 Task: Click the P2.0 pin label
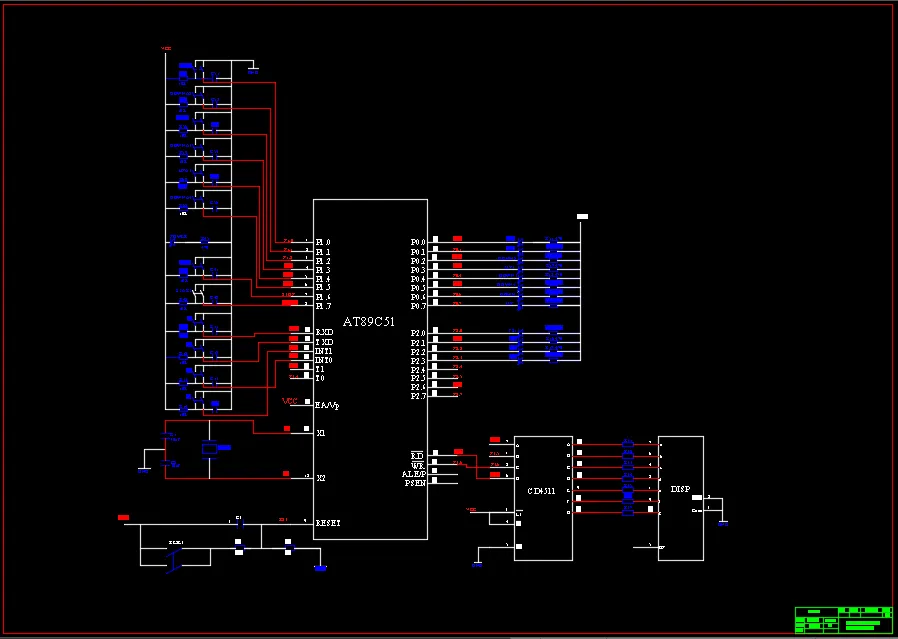click(x=418, y=333)
